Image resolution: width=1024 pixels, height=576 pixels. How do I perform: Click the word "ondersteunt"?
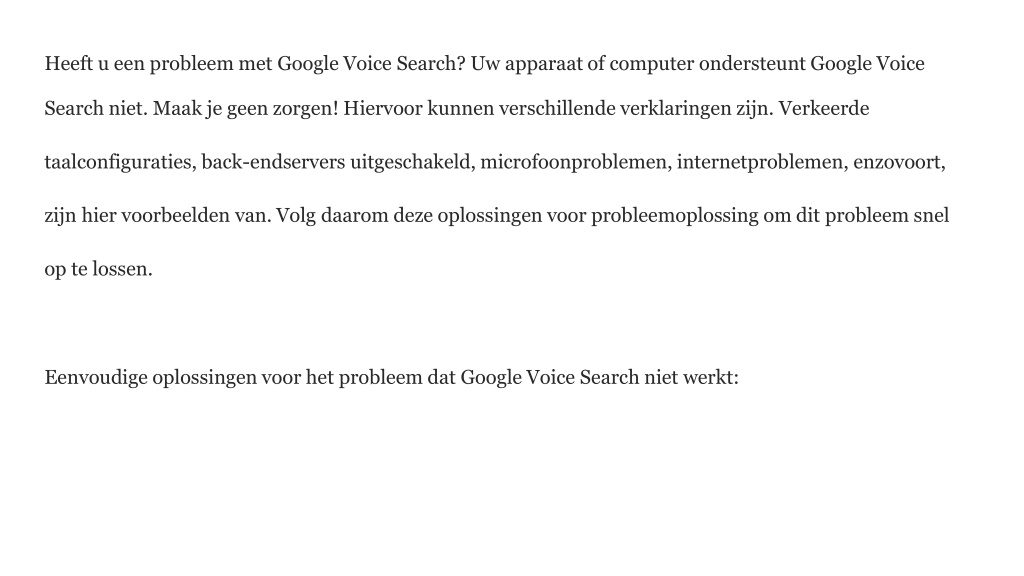(752, 63)
